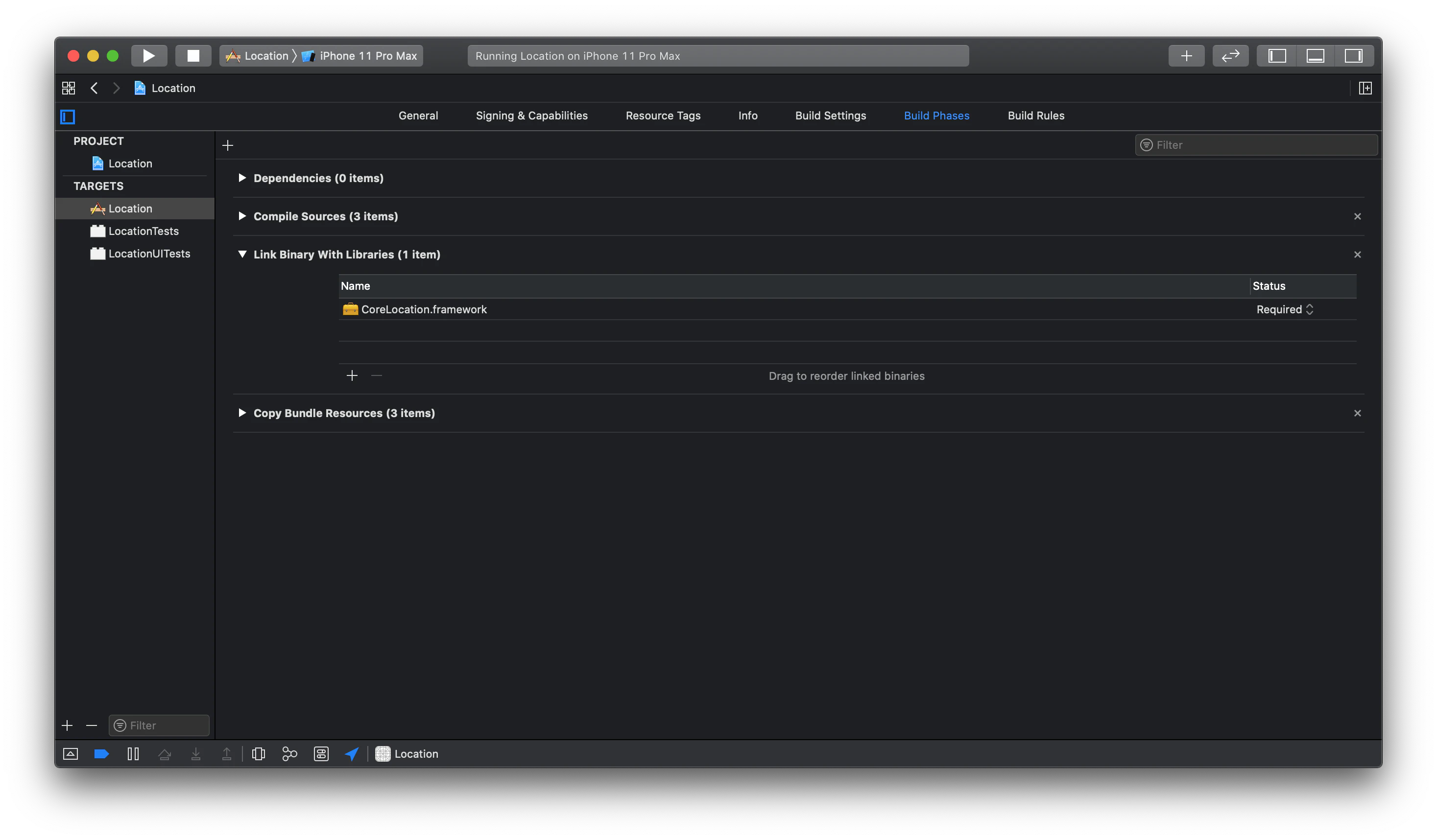Delete Link Binary With Libraries phase
This screenshot has width=1437, height=840.
coord(1357,254)
